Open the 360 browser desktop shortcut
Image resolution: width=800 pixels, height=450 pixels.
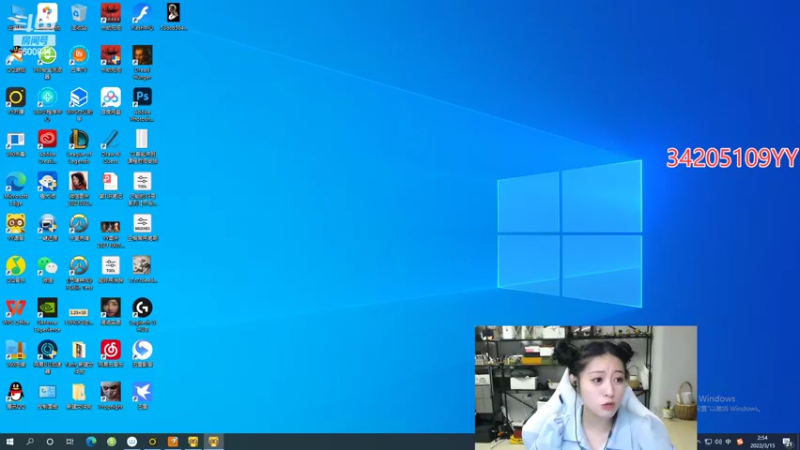click(x=47, y=62)
